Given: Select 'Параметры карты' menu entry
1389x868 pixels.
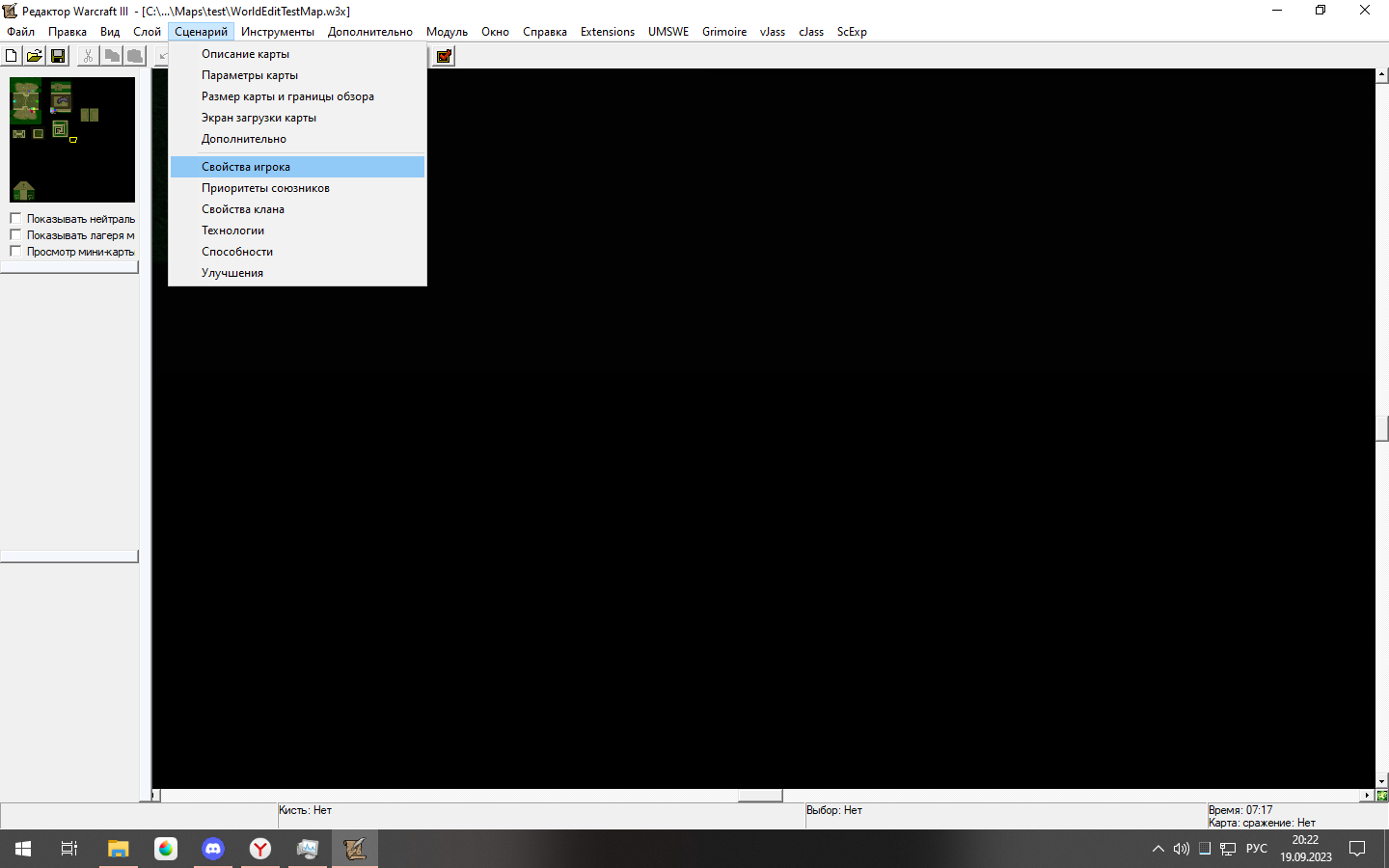Looking at the screenshot, I should [297, 75].
